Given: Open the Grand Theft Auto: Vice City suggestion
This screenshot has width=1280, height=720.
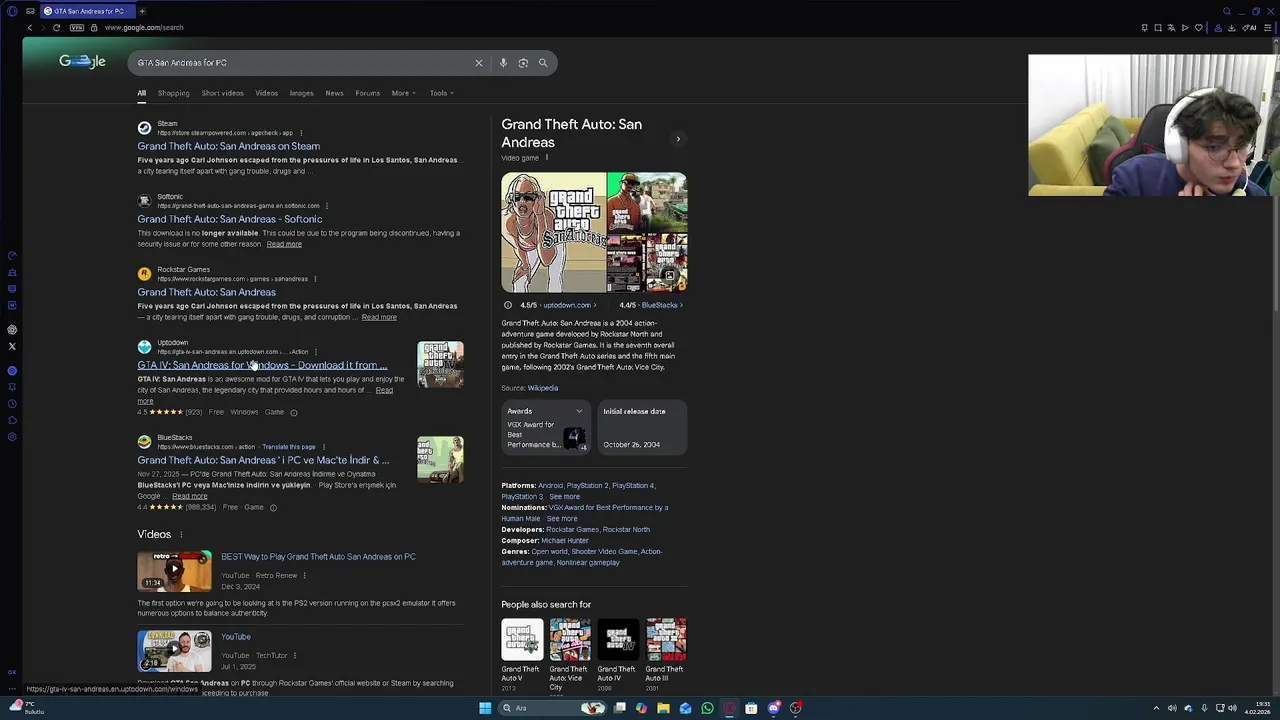Looking at the screenshot, I should [x=569, y=655].
